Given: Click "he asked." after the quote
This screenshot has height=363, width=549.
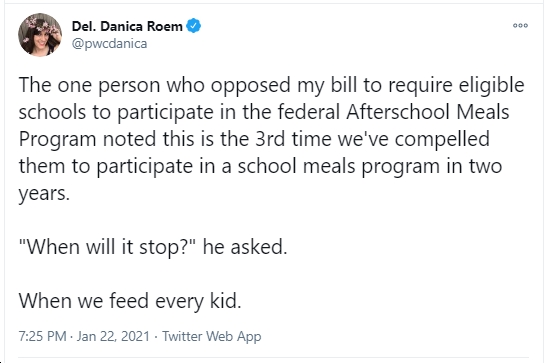Looking at the screenshot, I should tap(245, 247).
